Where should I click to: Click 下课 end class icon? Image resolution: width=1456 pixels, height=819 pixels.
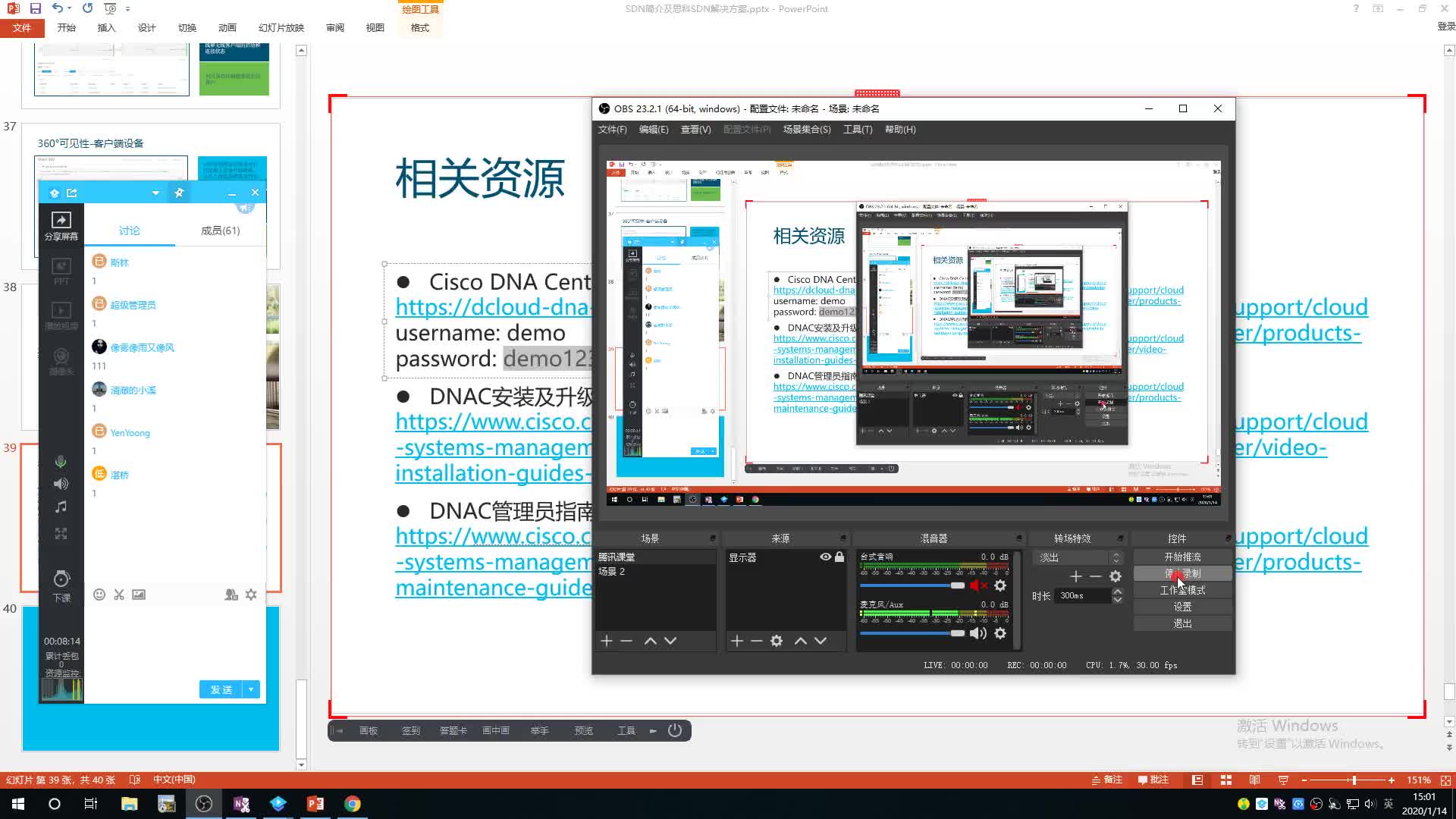61,585
